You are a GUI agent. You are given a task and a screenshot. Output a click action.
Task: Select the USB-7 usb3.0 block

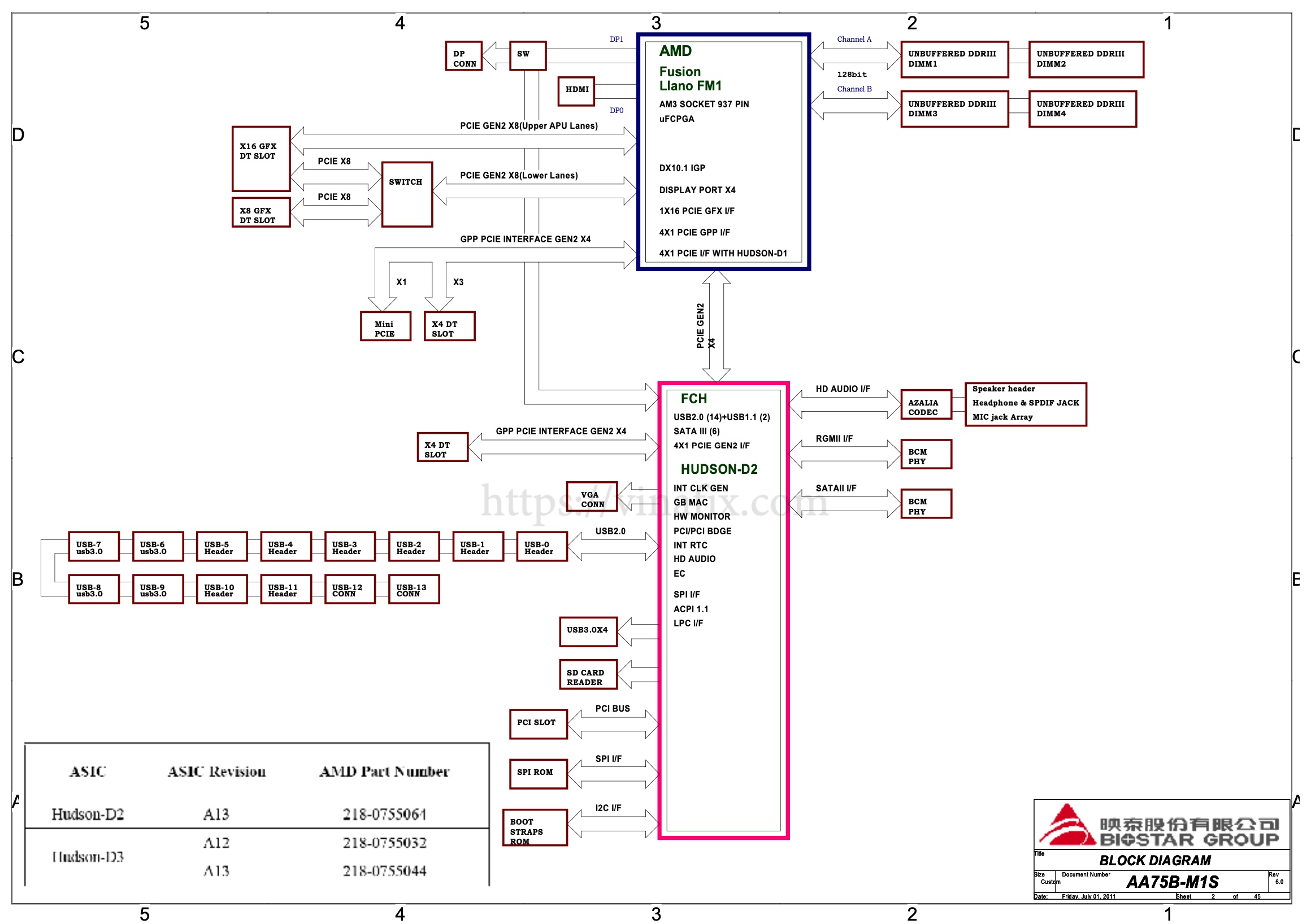[94, 547]
